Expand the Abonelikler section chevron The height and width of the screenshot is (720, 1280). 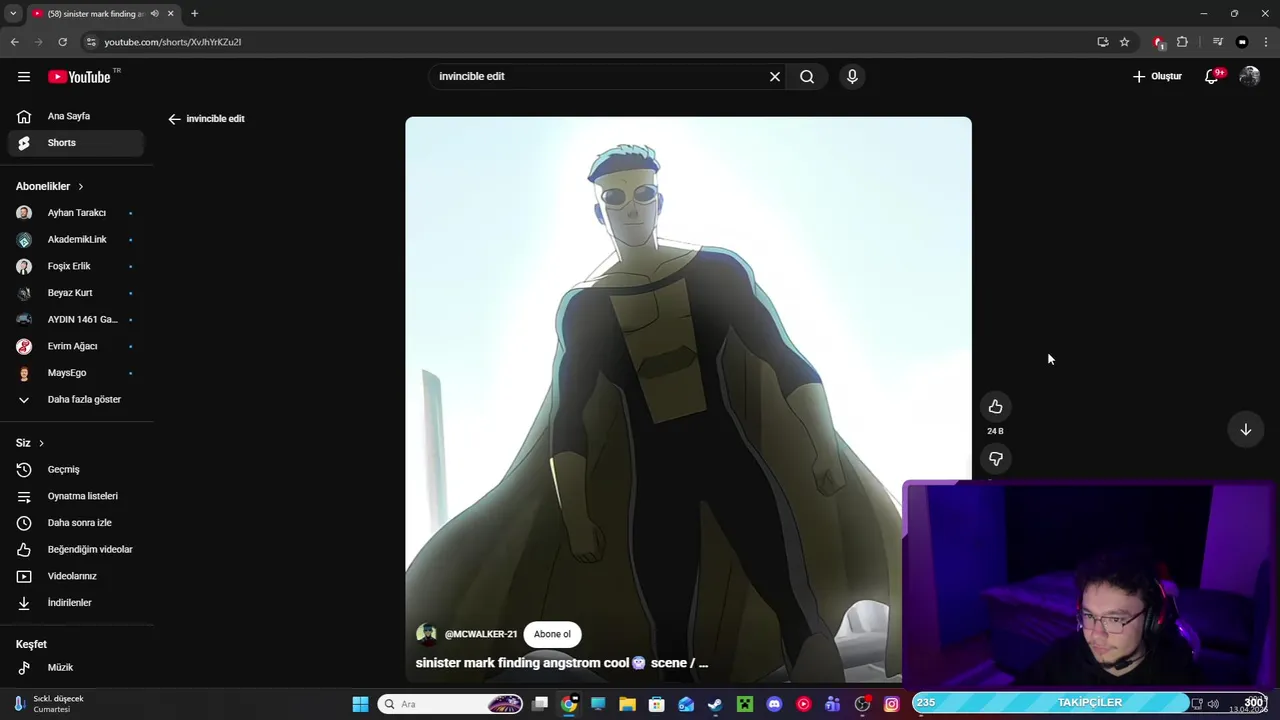click(81, 187)
